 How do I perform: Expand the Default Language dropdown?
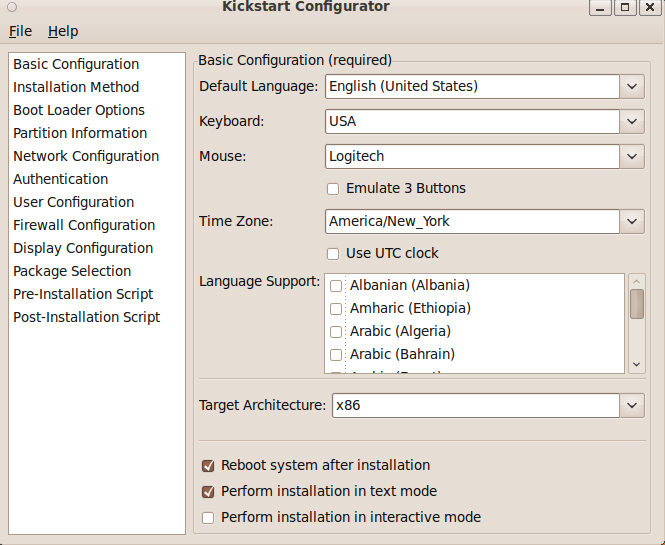[631, 87]
